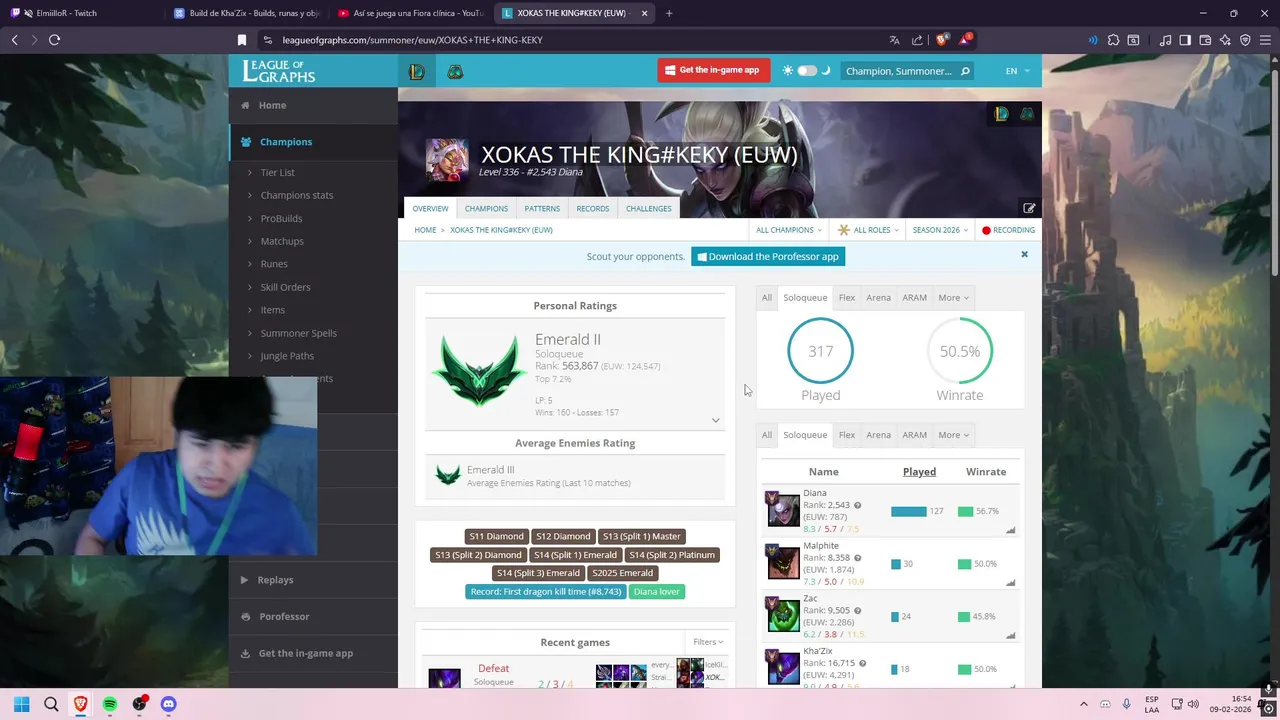Click the Windows Start button
The image size is (1280, 720).
pos(22,704)
